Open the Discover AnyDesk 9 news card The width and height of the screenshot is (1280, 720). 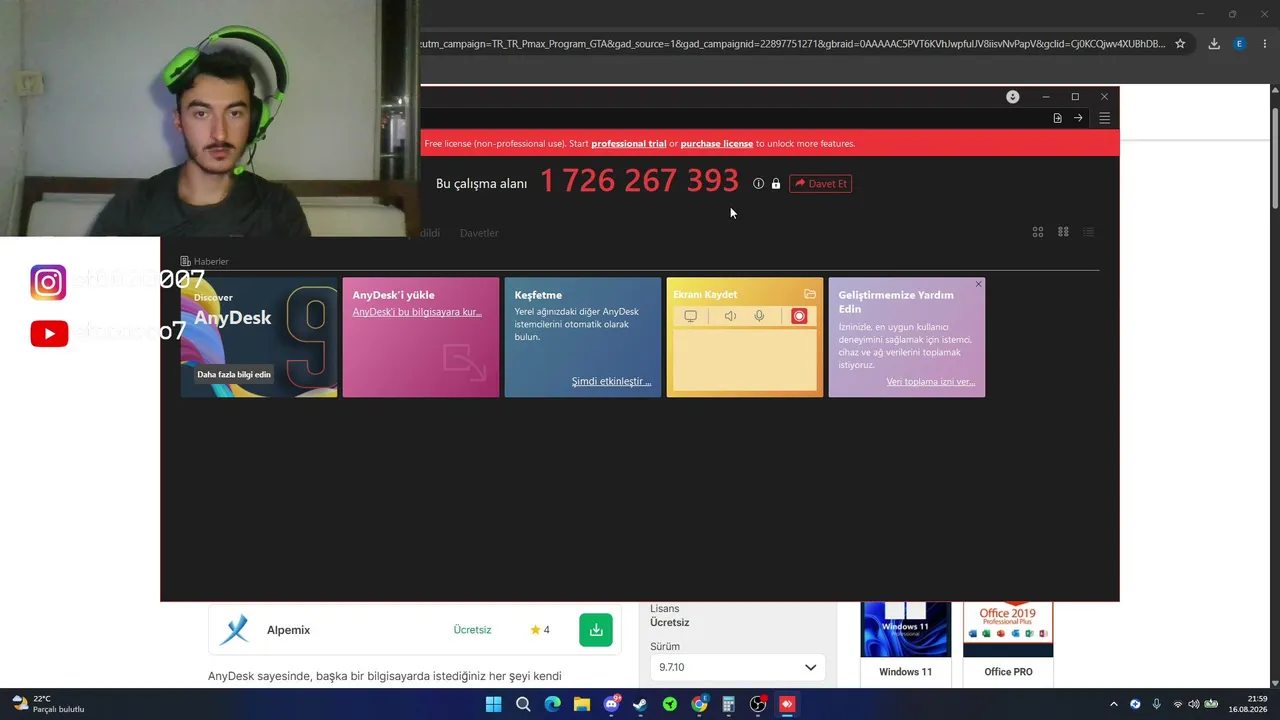[259, 337]
